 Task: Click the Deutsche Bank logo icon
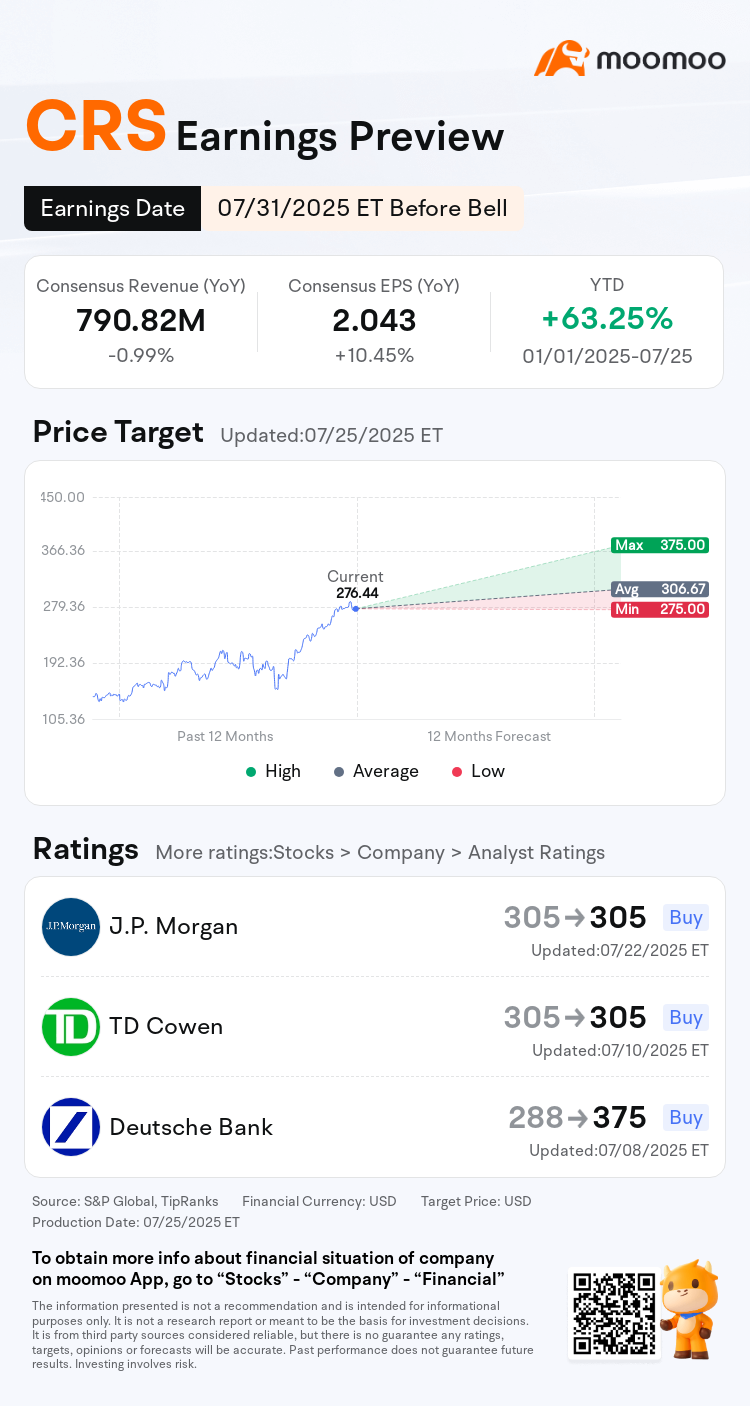[71, 1127]
